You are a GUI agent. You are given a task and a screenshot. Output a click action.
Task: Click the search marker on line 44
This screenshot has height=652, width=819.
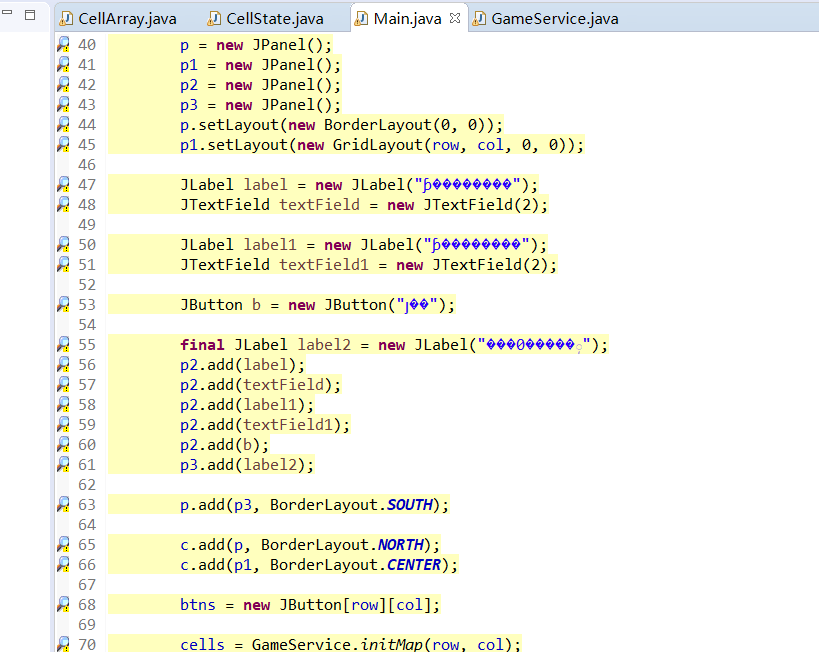[x=63, y=124]
